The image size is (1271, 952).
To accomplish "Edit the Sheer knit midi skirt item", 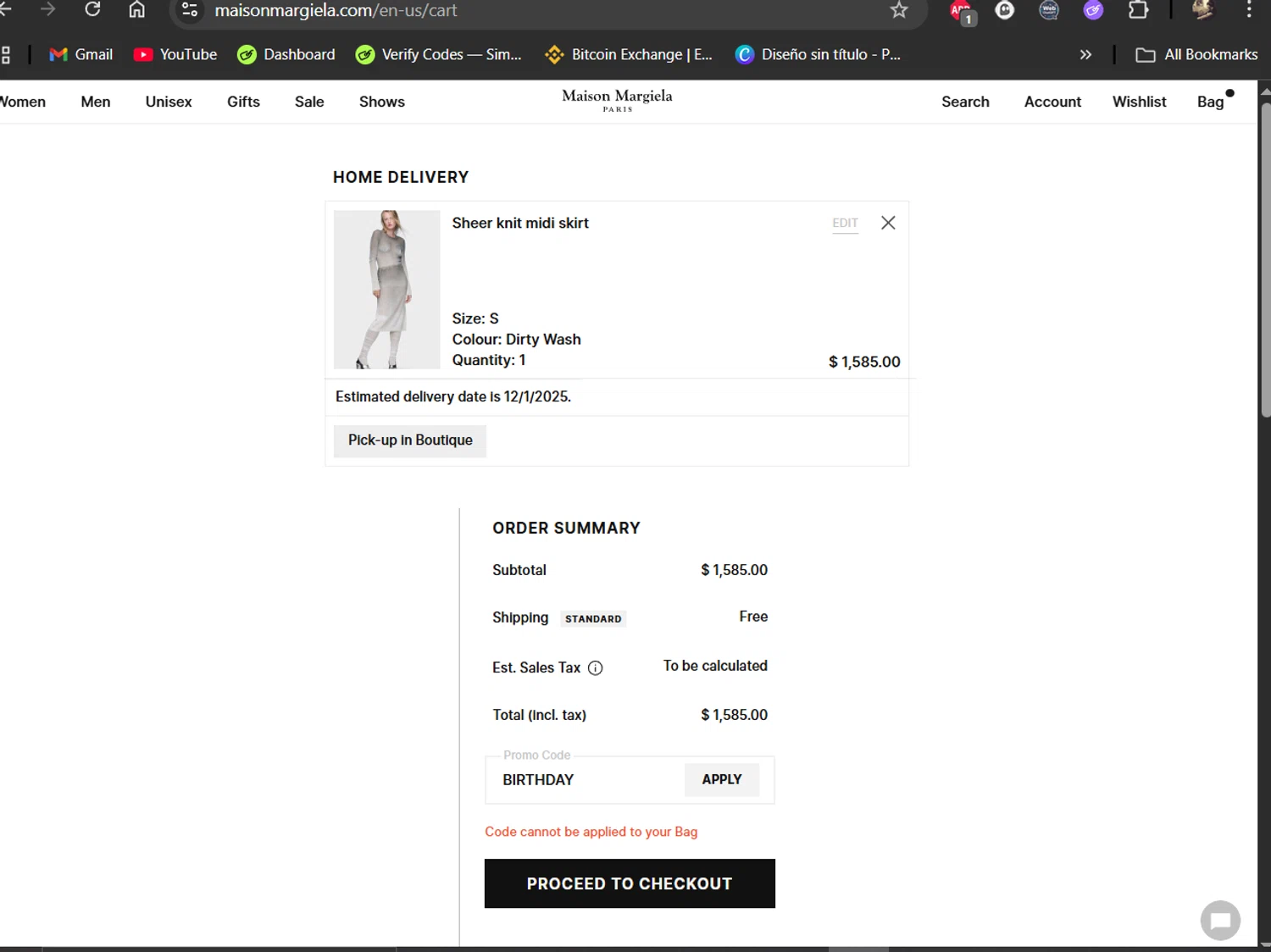I will coord(845,223).
